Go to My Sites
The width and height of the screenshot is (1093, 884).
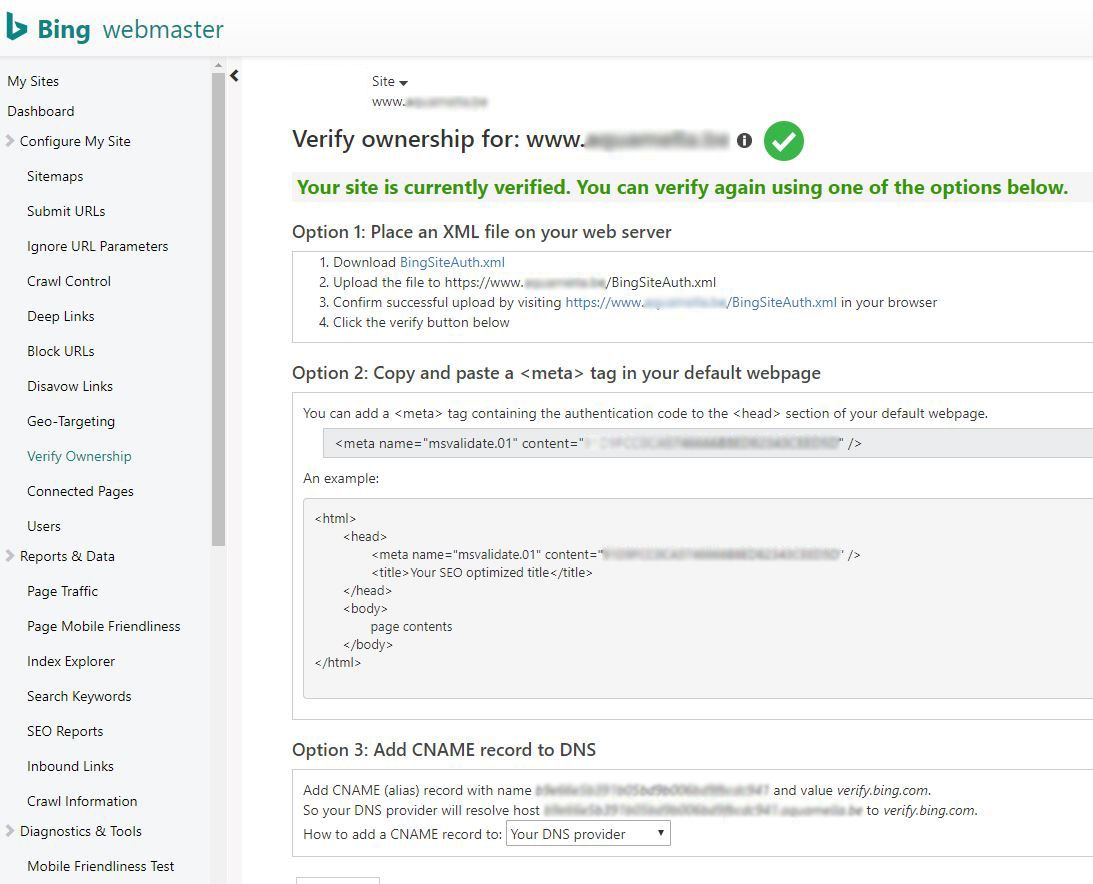coord(33,81)
